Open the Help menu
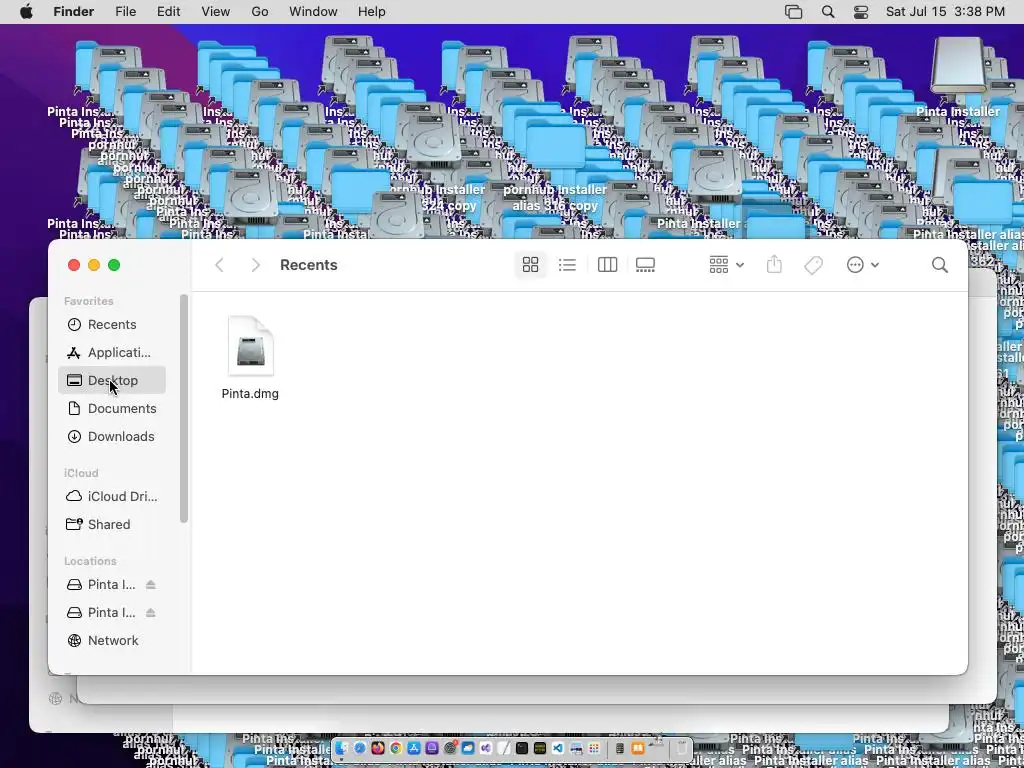This screenshot has height=768, width=1024. pyautogui.click(x=372, y=12)
